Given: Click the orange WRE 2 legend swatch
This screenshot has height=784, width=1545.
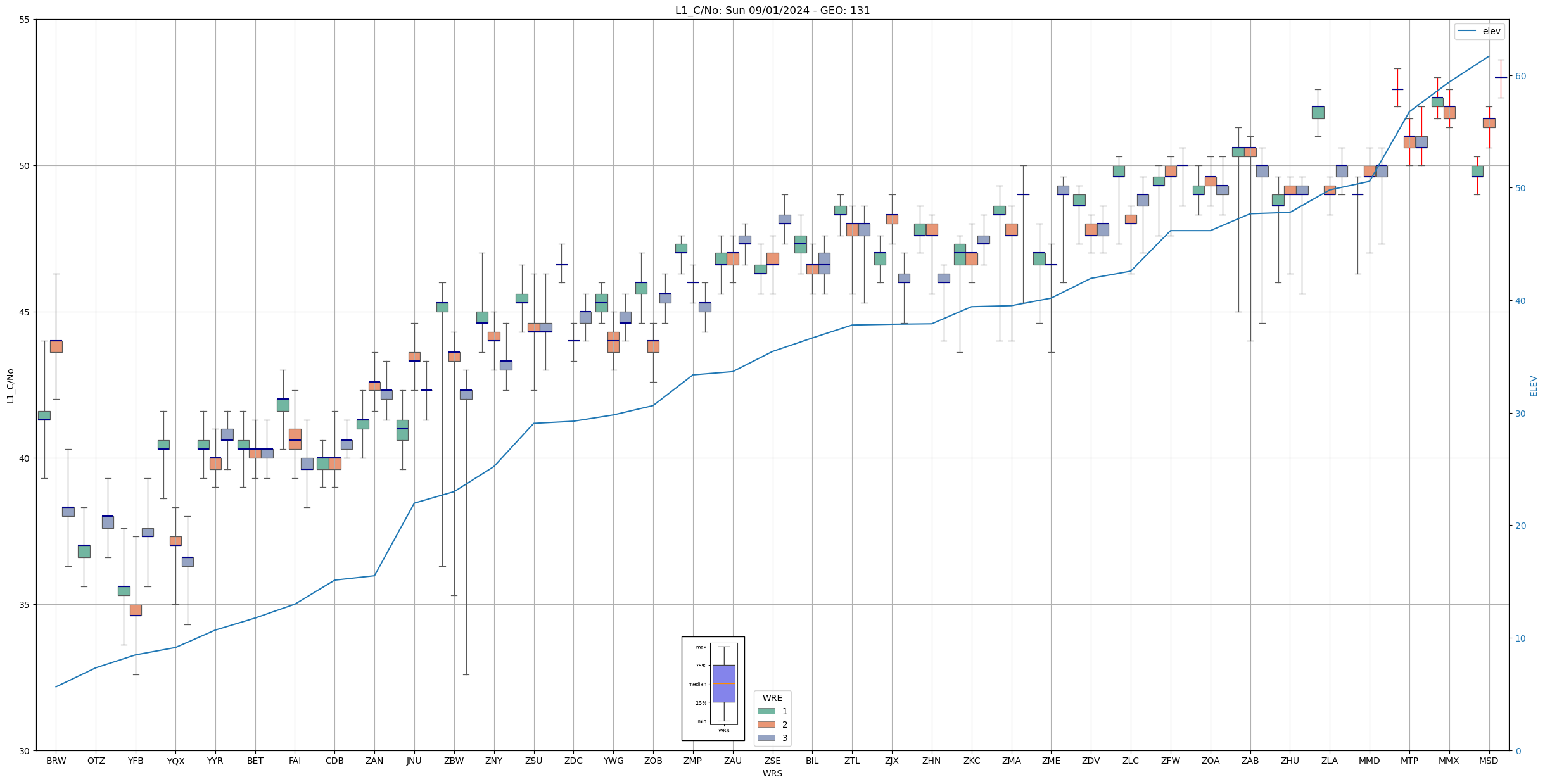Looking at the screenshot, I should point(766,724).
